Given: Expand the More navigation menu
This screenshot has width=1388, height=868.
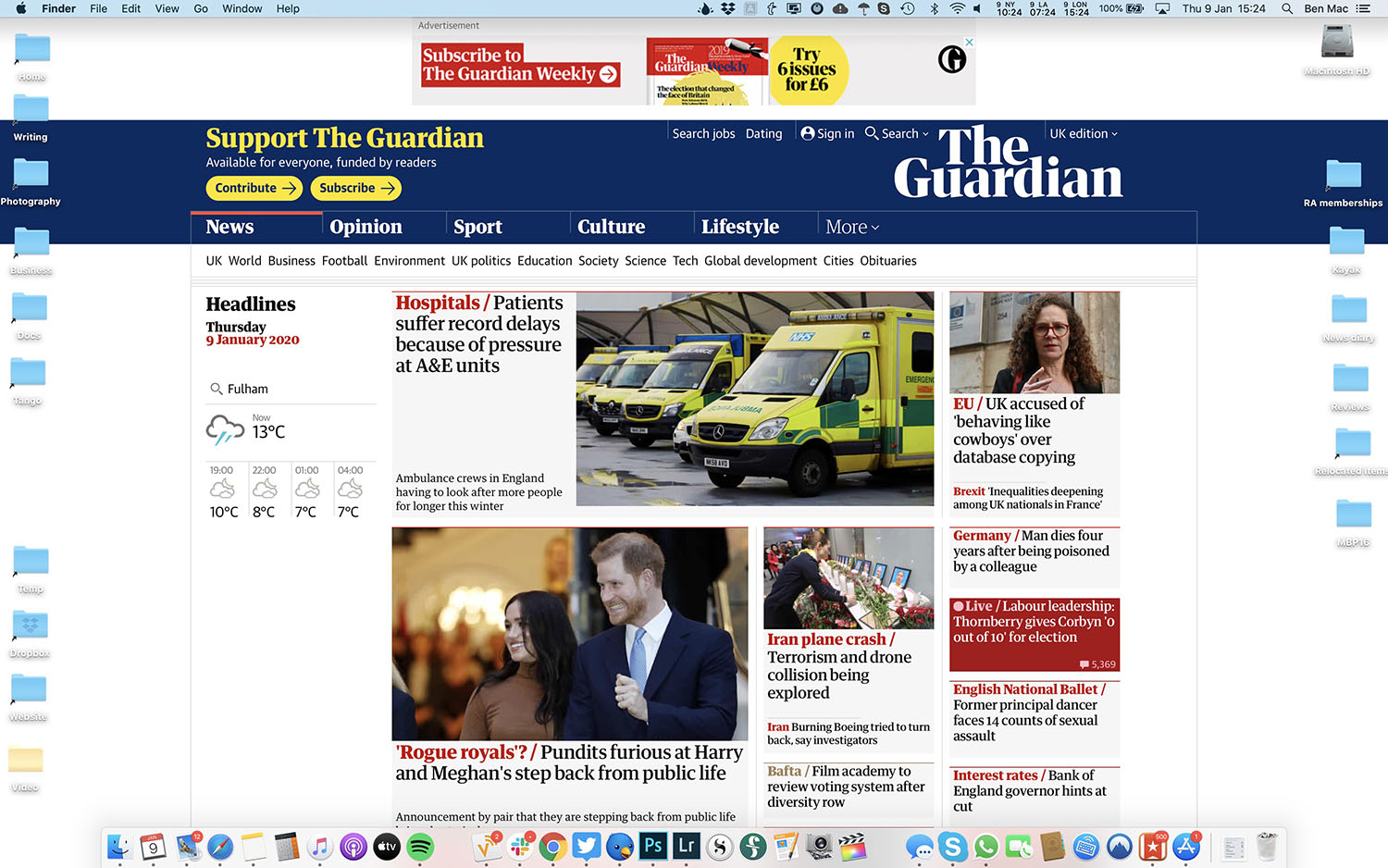Looking at the screenshot, I should click(851, 228).
